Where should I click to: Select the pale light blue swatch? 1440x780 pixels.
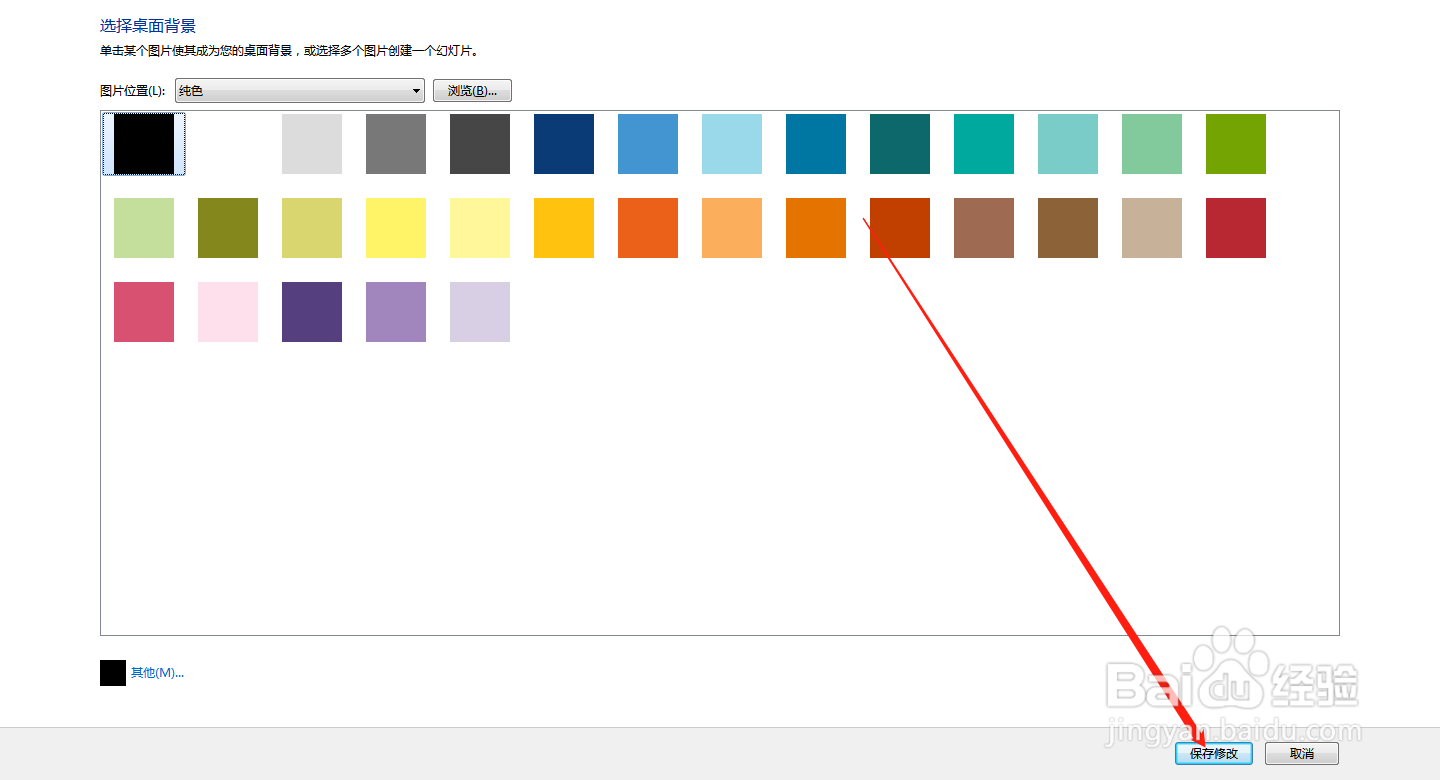732,144
